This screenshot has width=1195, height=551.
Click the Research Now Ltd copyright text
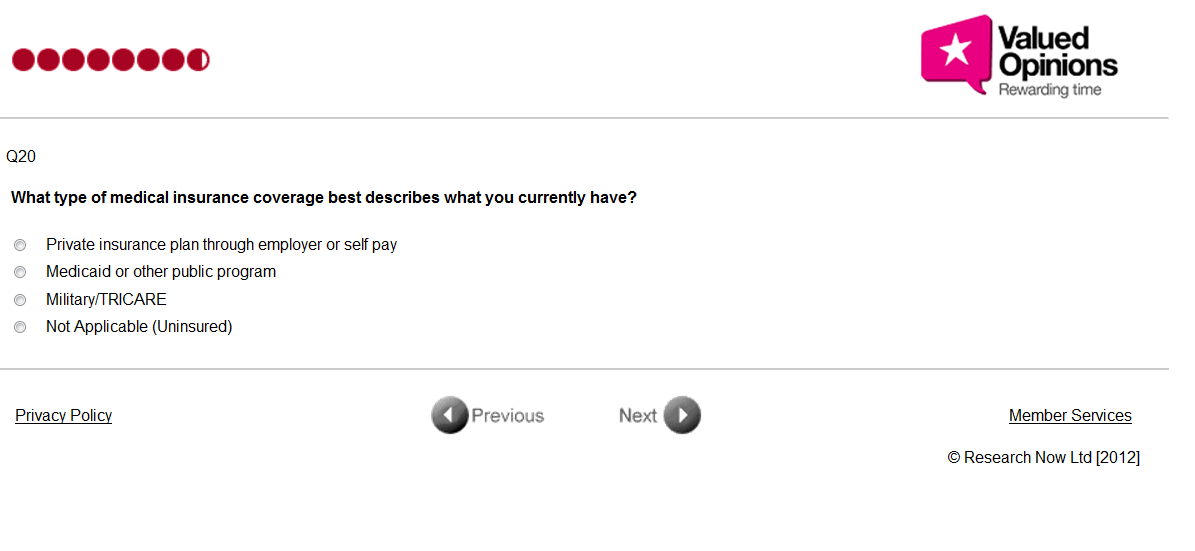tap(1043, 458)
